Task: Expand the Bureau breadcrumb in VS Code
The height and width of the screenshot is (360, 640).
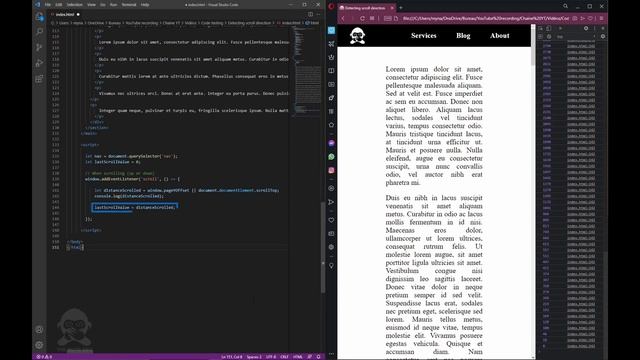Action: 115,23
